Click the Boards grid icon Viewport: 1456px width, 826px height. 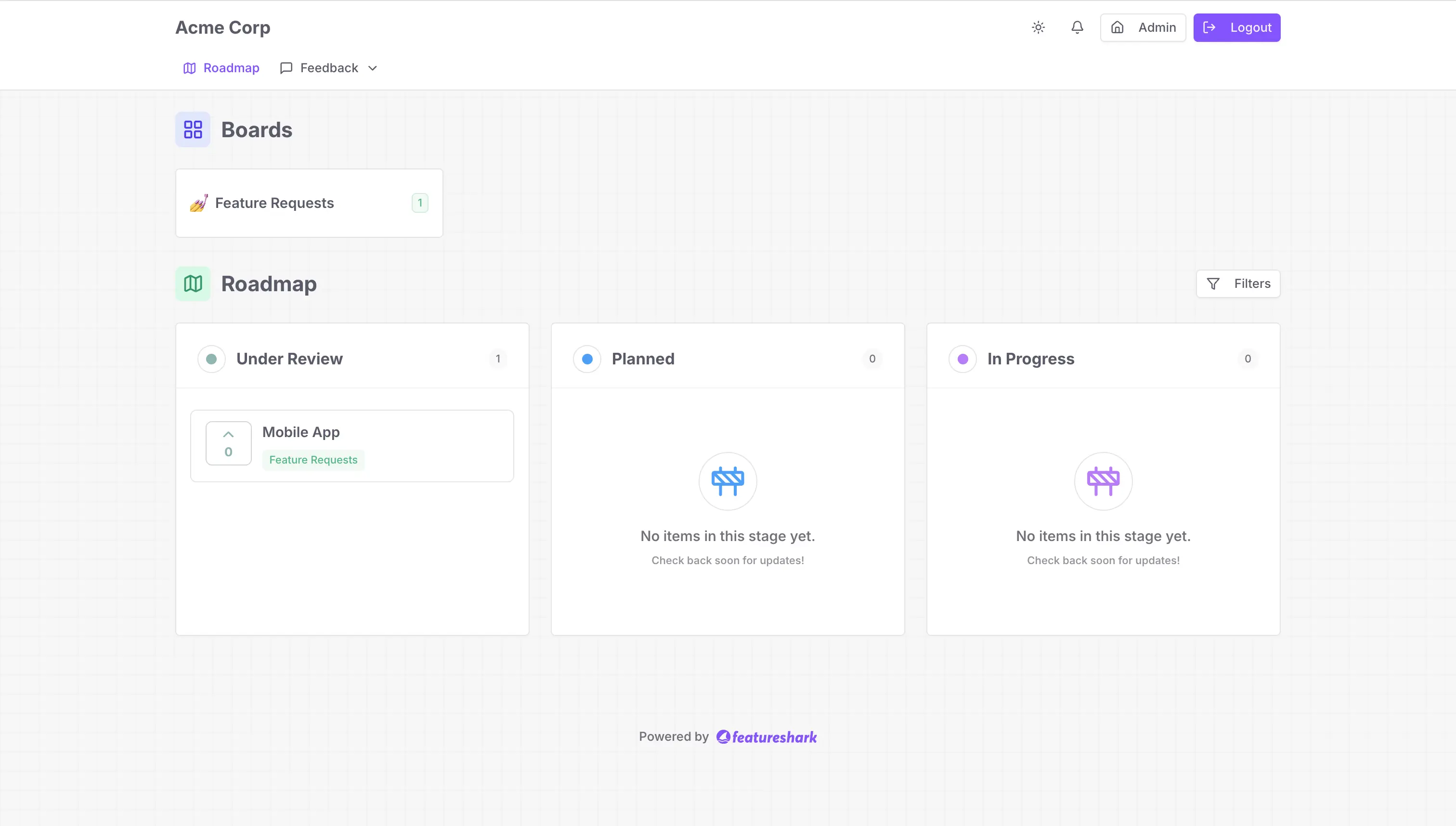(193, 129)
